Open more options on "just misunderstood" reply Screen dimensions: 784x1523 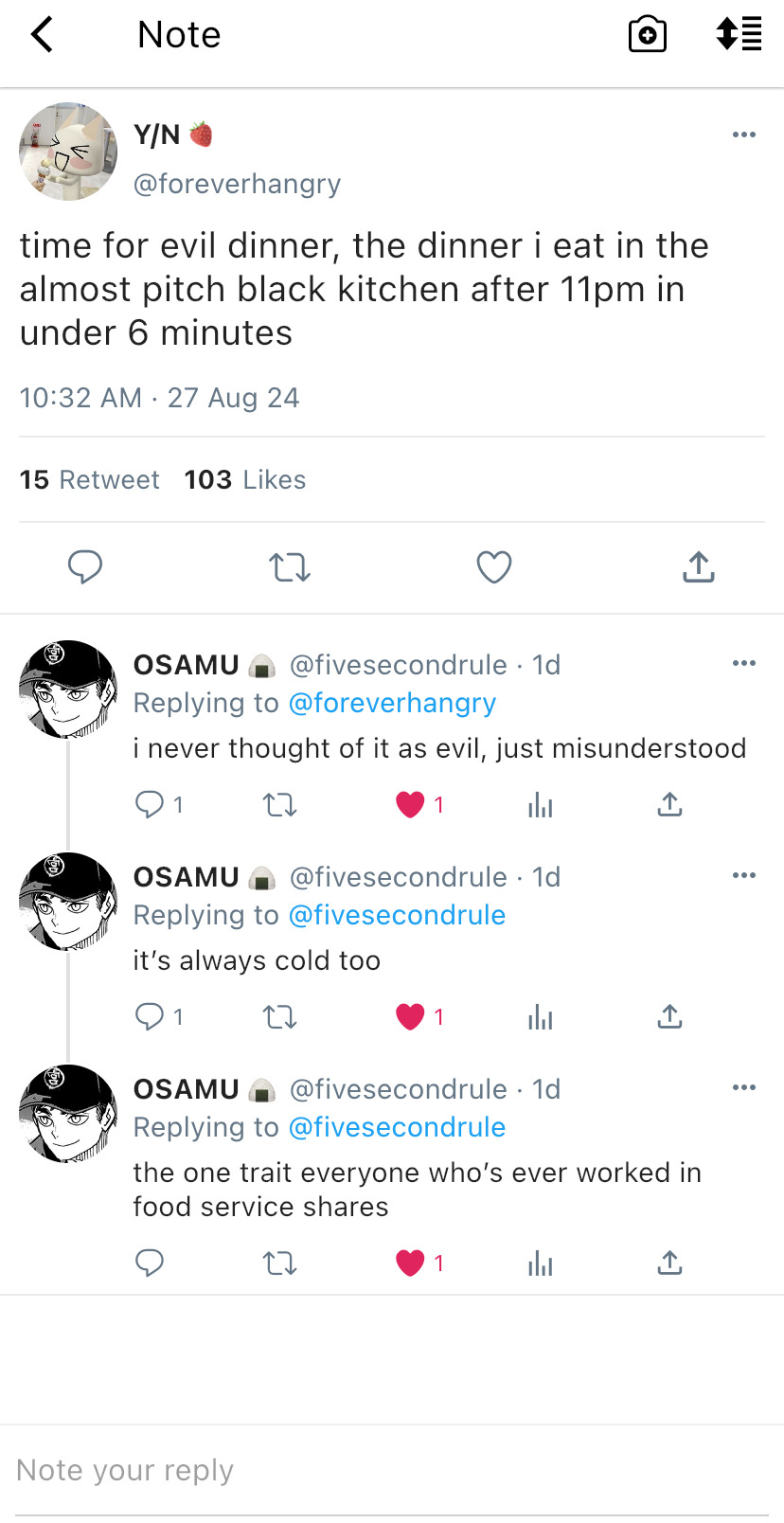[x=744, y=663]
